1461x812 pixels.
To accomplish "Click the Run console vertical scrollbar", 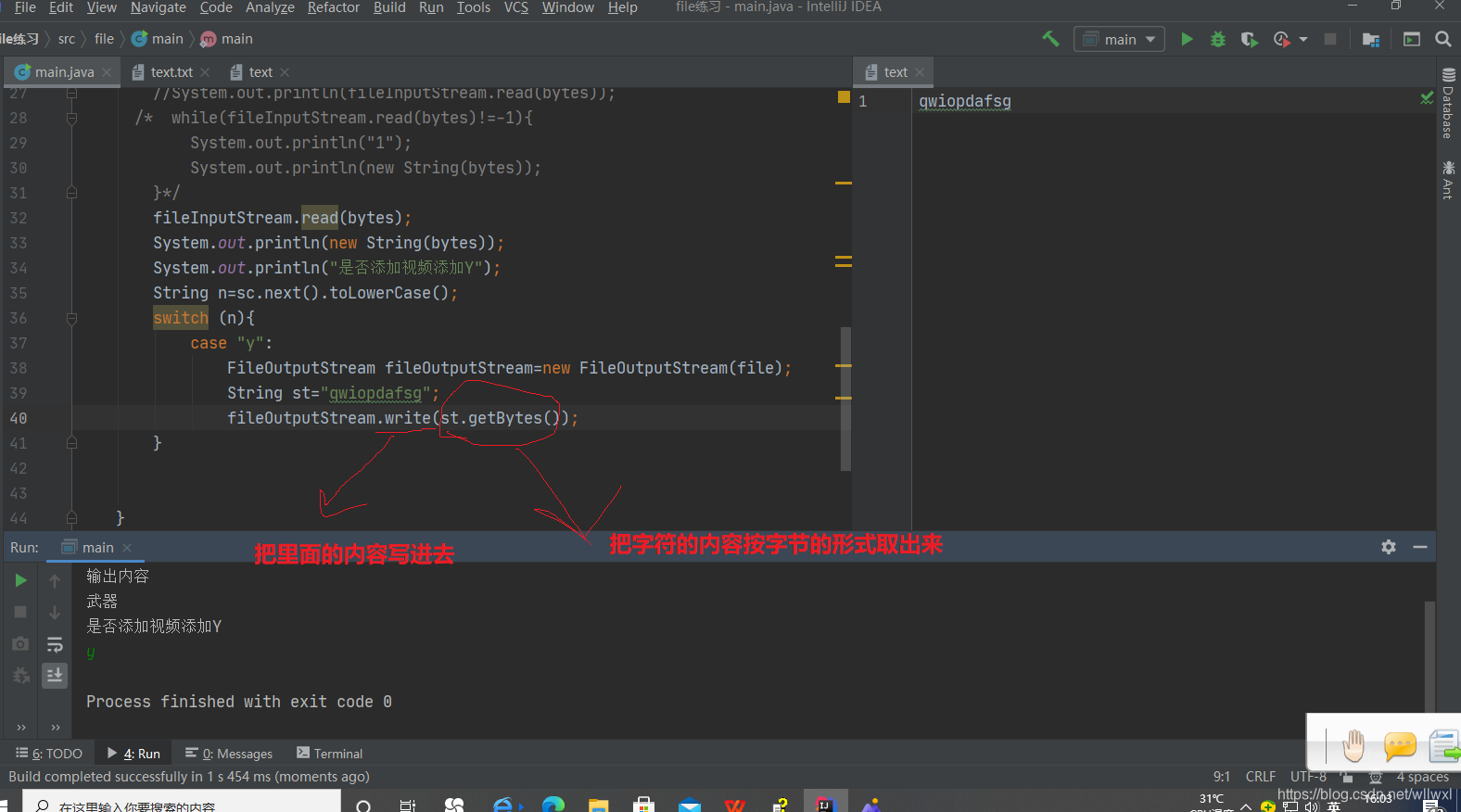I will click(x=1429, y=656).
